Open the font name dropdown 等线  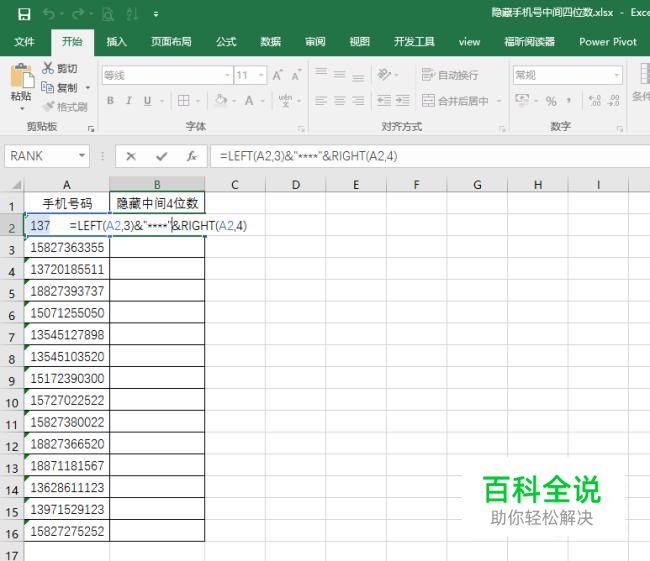(x=227, y=75)
